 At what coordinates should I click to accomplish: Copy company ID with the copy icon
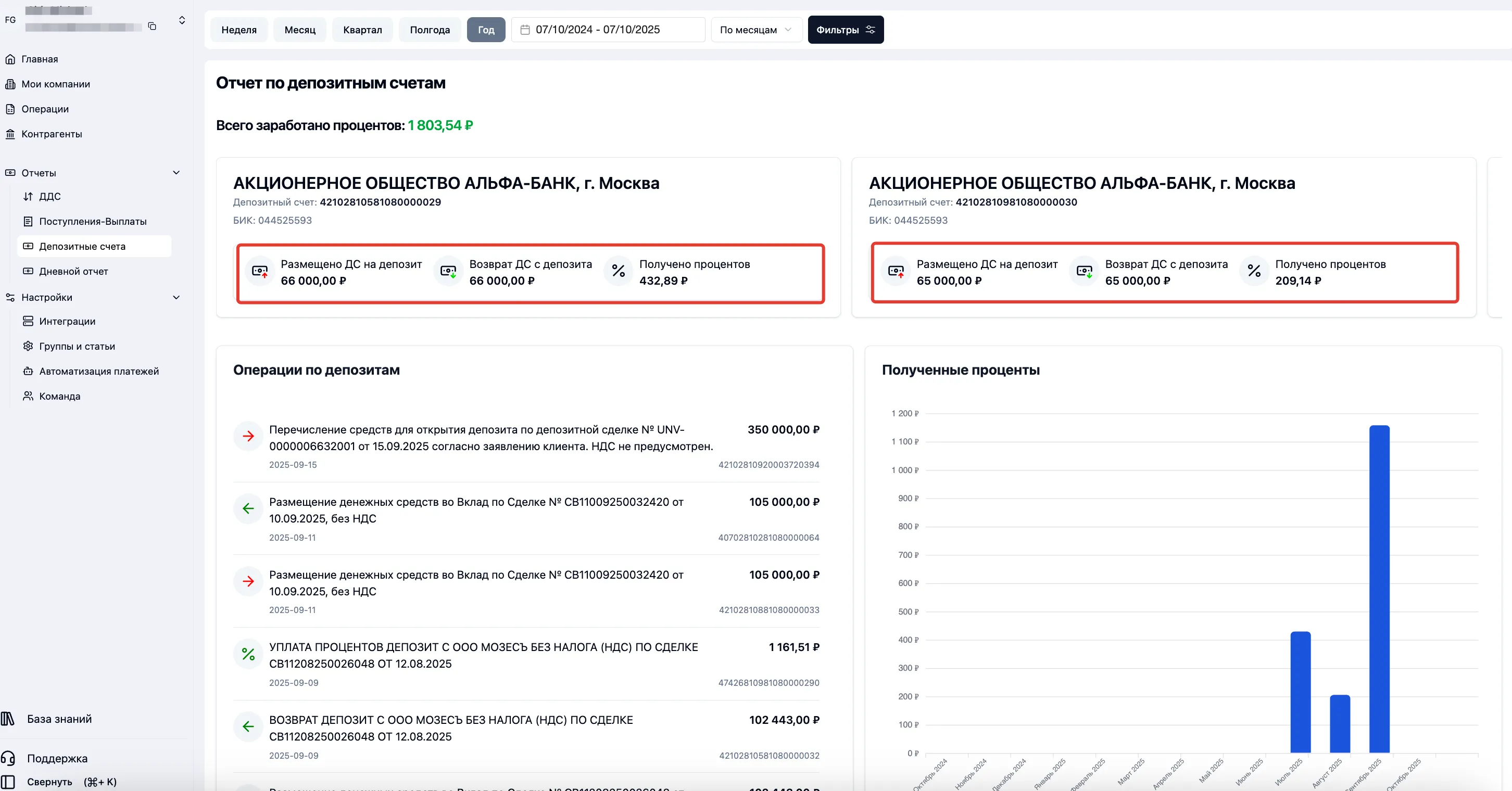pyautogui.click(x=152, y=26)
